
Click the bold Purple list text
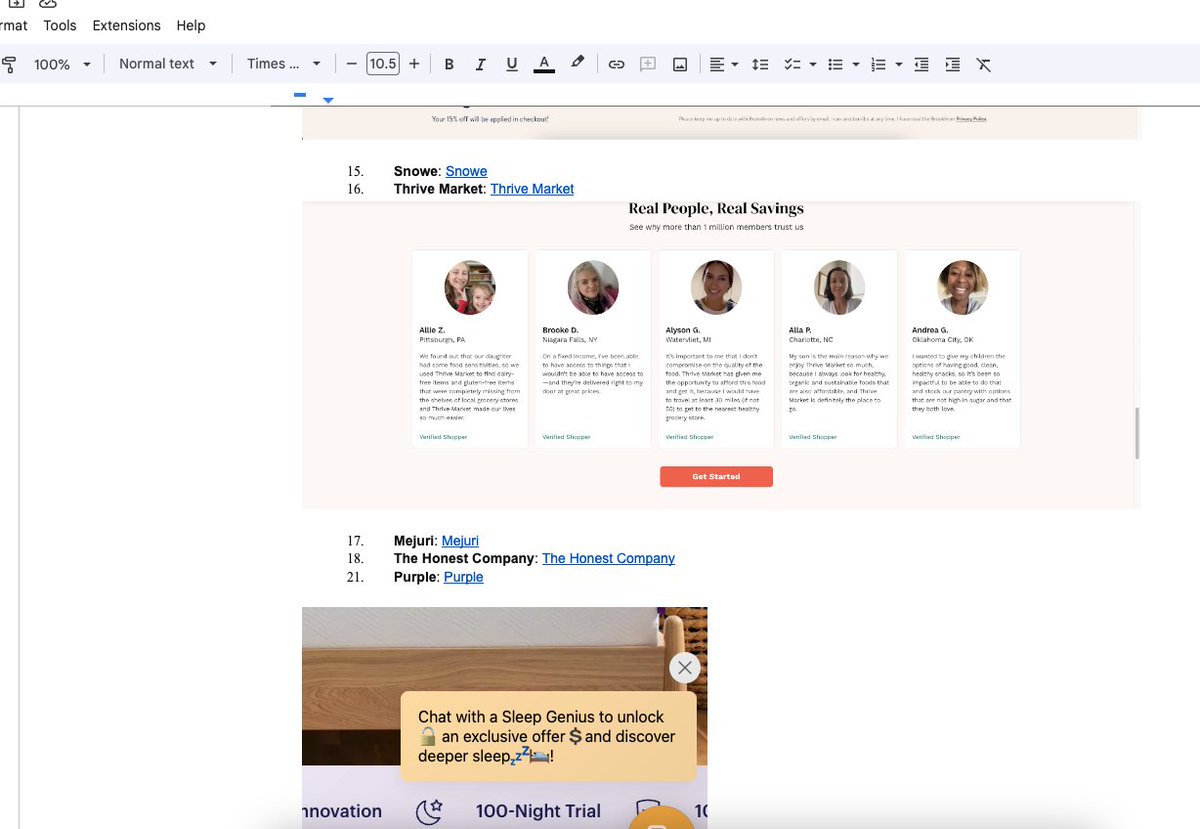(x=415, y=577)
